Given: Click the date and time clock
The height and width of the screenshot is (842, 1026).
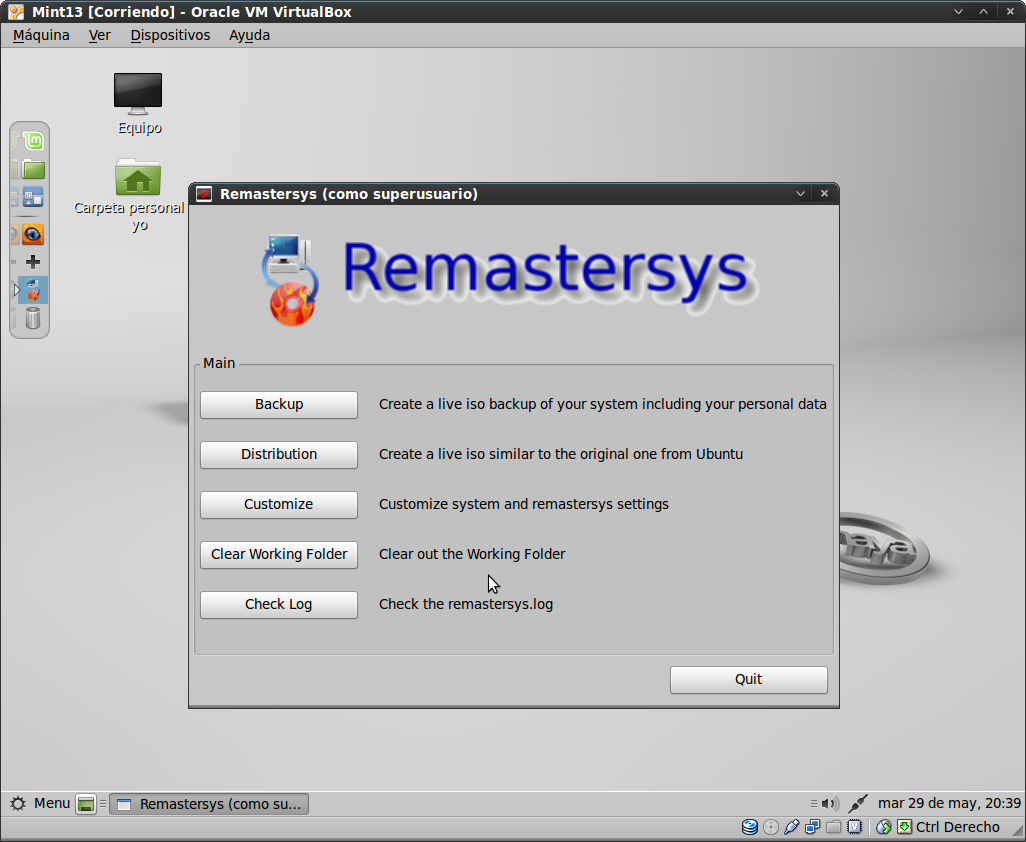Looking at the screenshot, I should tap(949, 803).
